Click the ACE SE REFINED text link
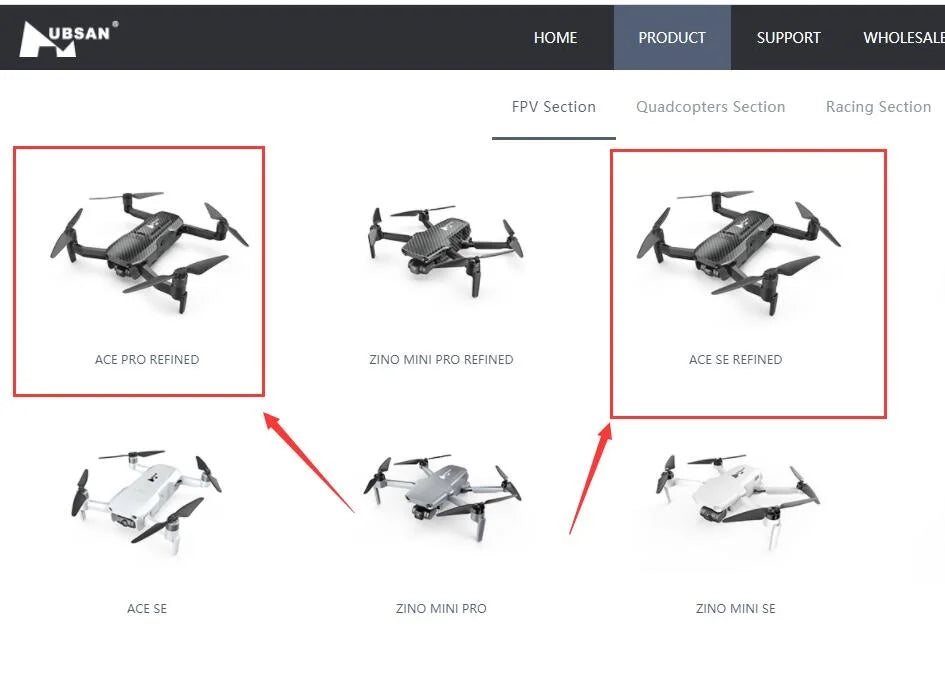This screenshot has width=945, height=693. point(735,360)
